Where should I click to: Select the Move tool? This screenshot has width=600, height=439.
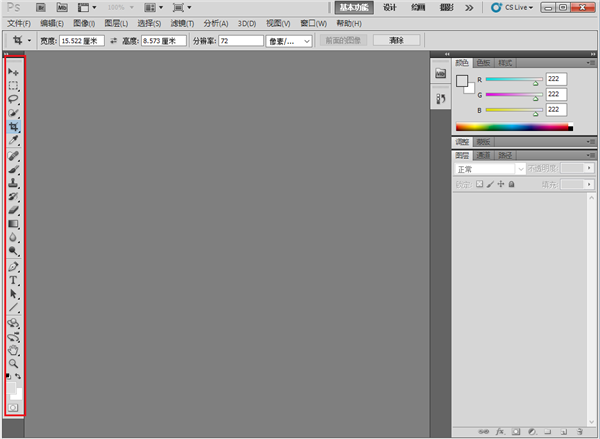pyautogui.click(x=14, y=73)
